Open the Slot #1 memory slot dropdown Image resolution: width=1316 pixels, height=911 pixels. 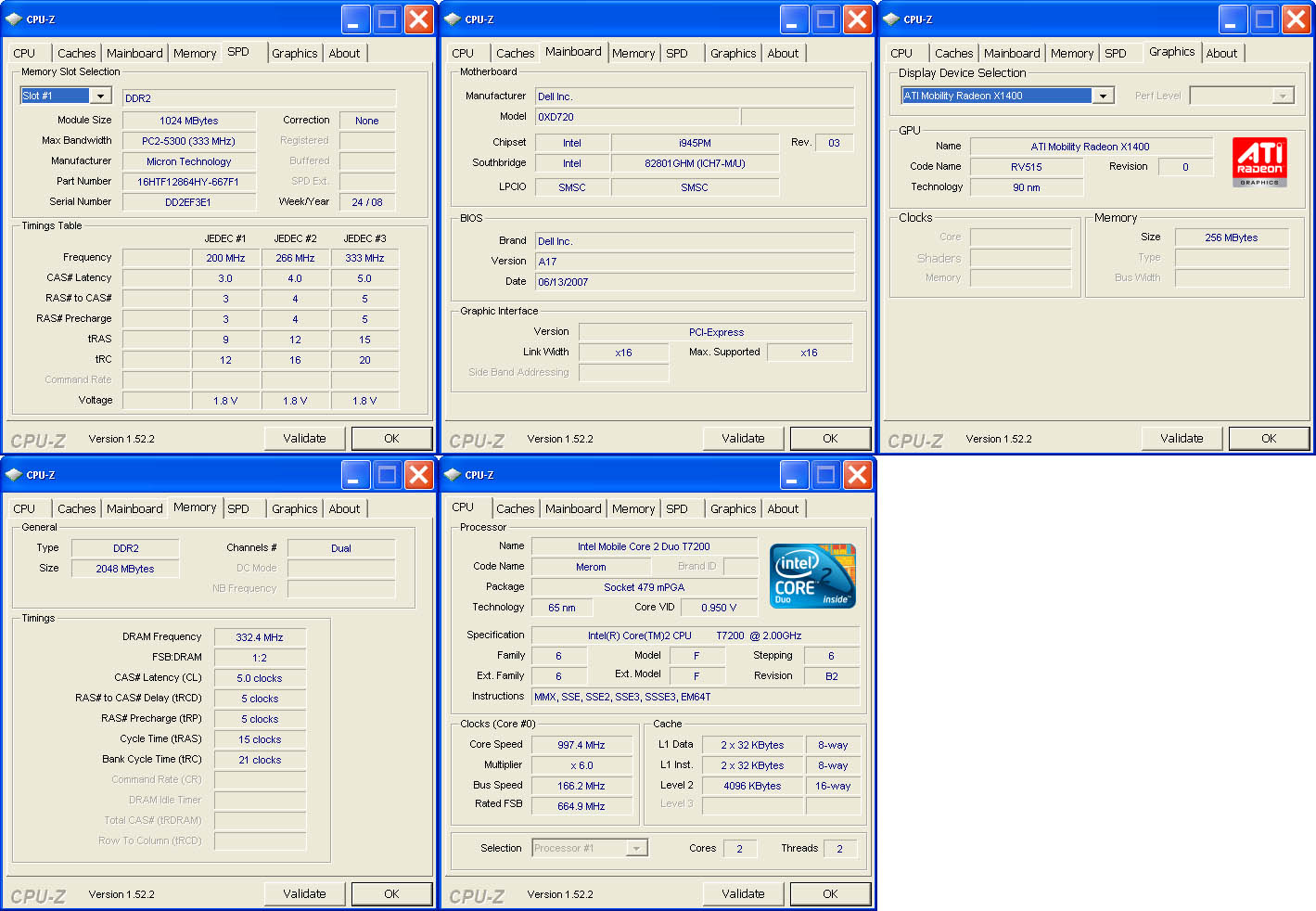click(x=100, y=96)
